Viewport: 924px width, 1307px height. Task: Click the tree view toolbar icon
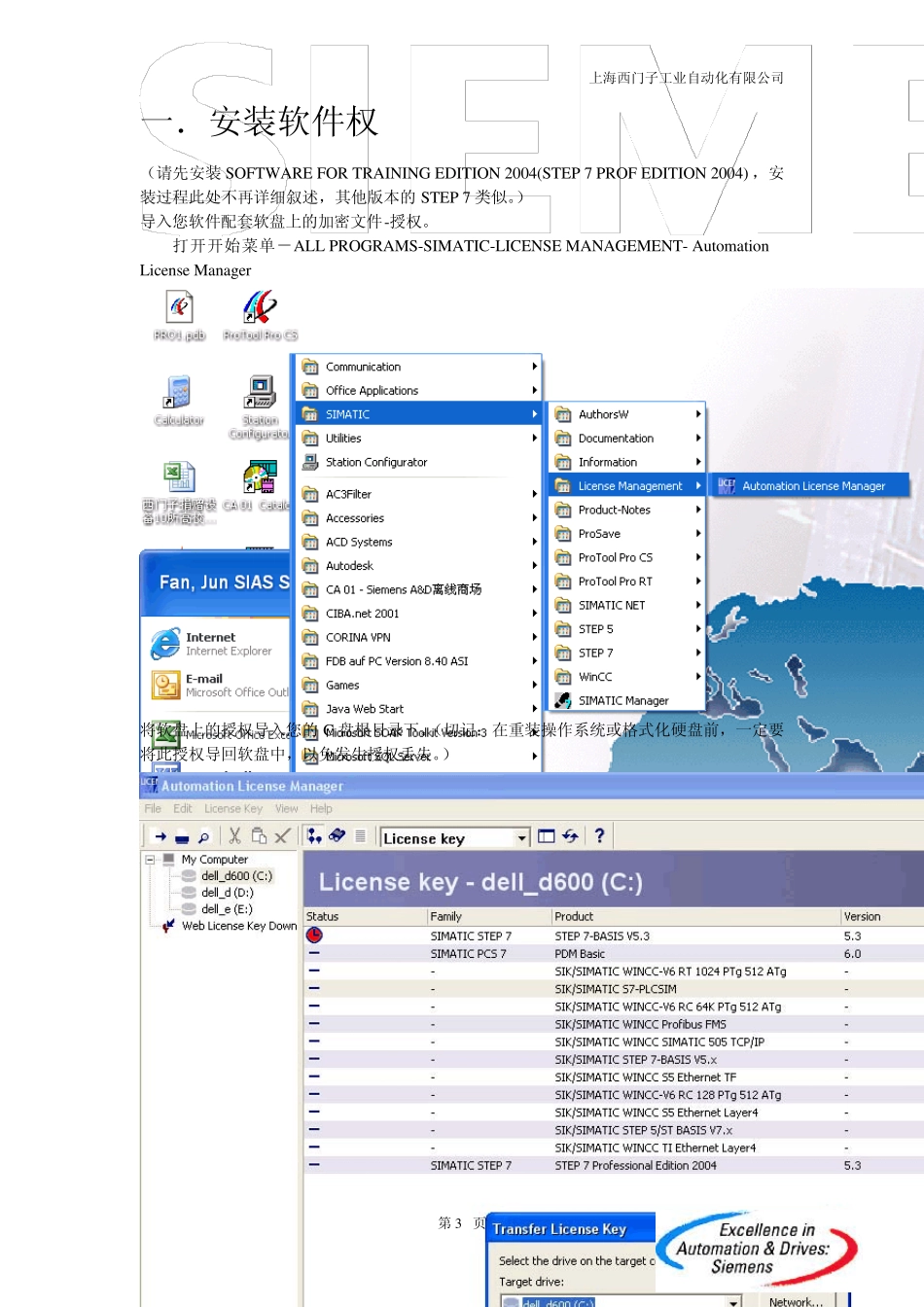(314, 835)
